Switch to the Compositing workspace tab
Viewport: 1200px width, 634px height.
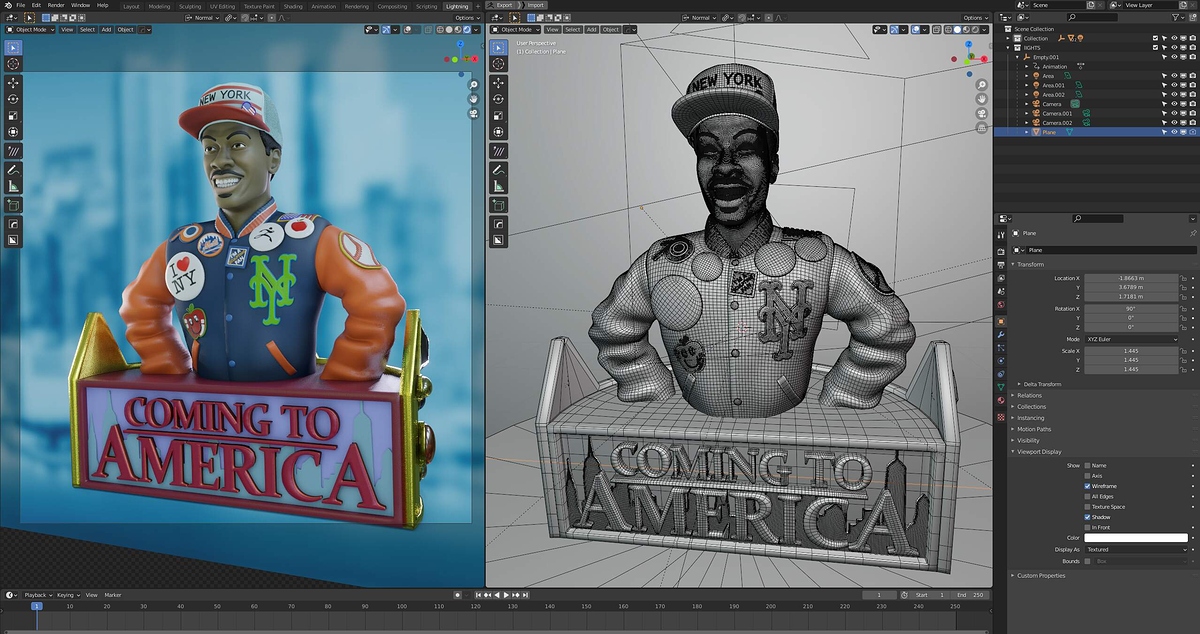(392, 6)
